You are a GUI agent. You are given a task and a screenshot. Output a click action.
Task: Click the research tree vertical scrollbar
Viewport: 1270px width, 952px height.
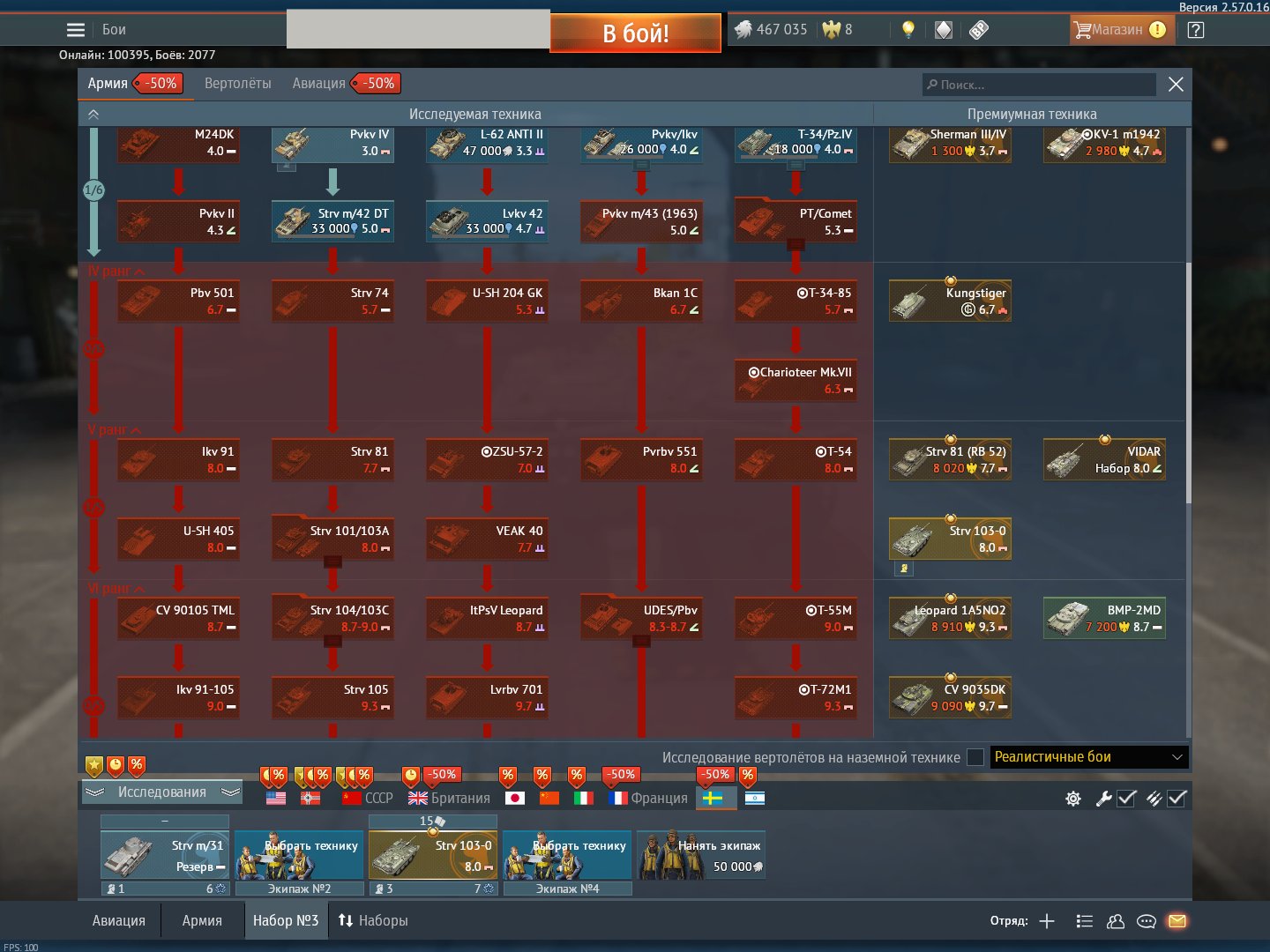[x=1188, y=383]
